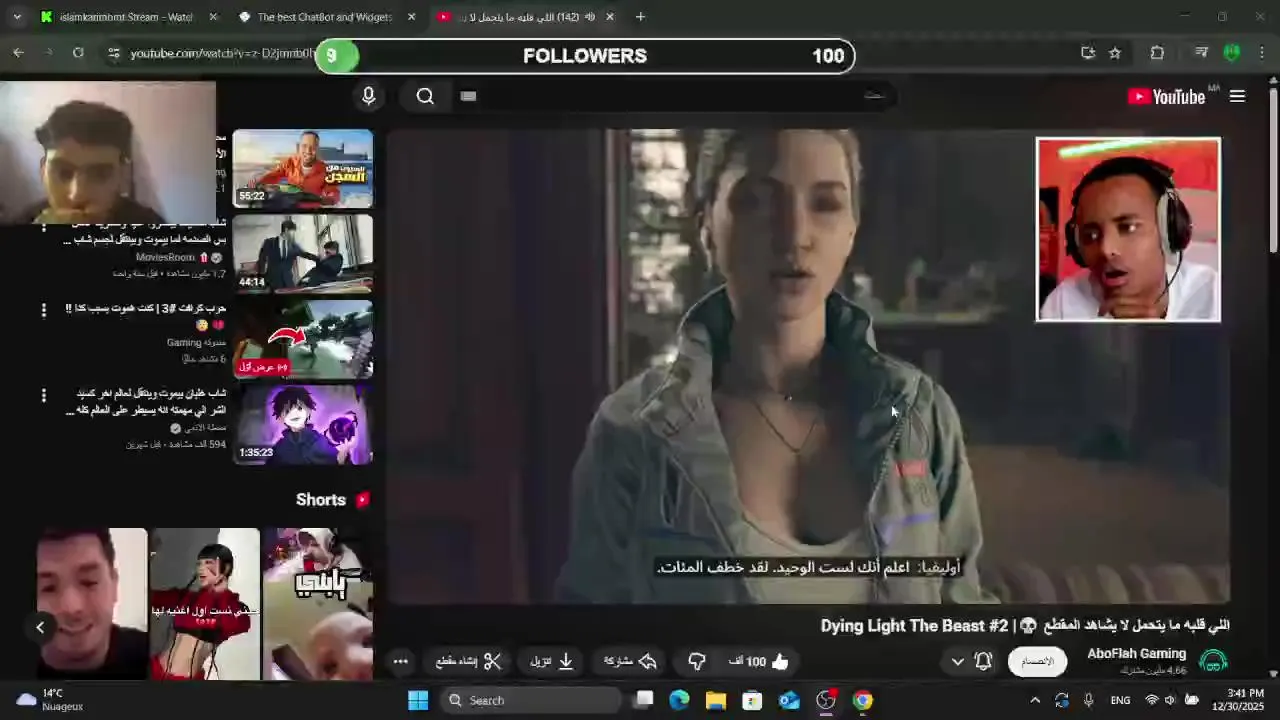Viewport: 1280px width, 720px height.
Task: Open Task View on taskbar
Action: coord(644,700)
